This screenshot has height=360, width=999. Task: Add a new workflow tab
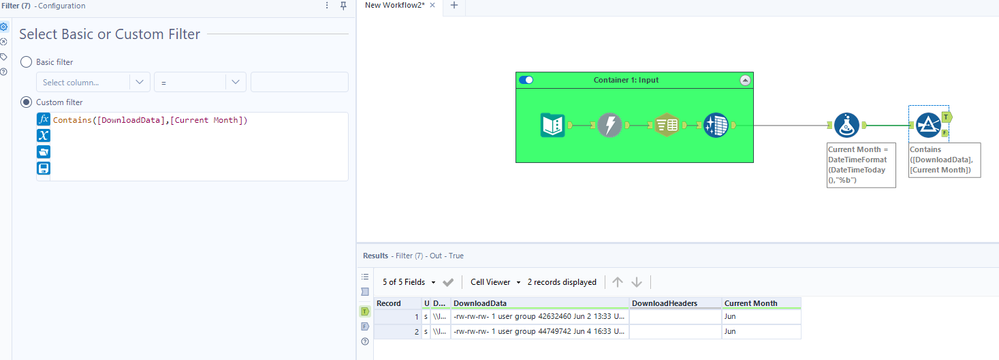pos(454,5)
